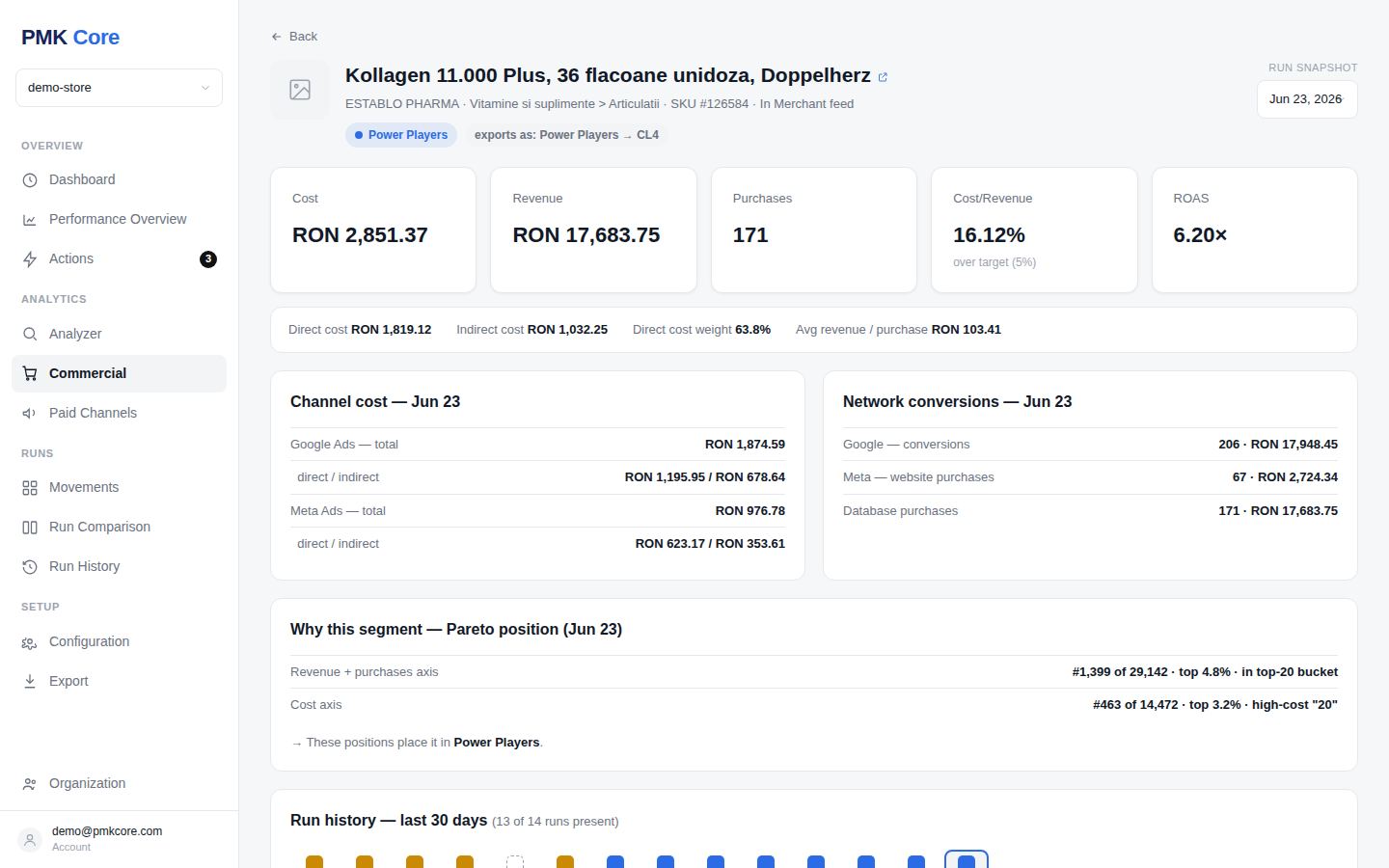Go to Configuration settings
The width and height of the screenshot is (1389, 868).
pyautogui.click(x=119, y=642)
